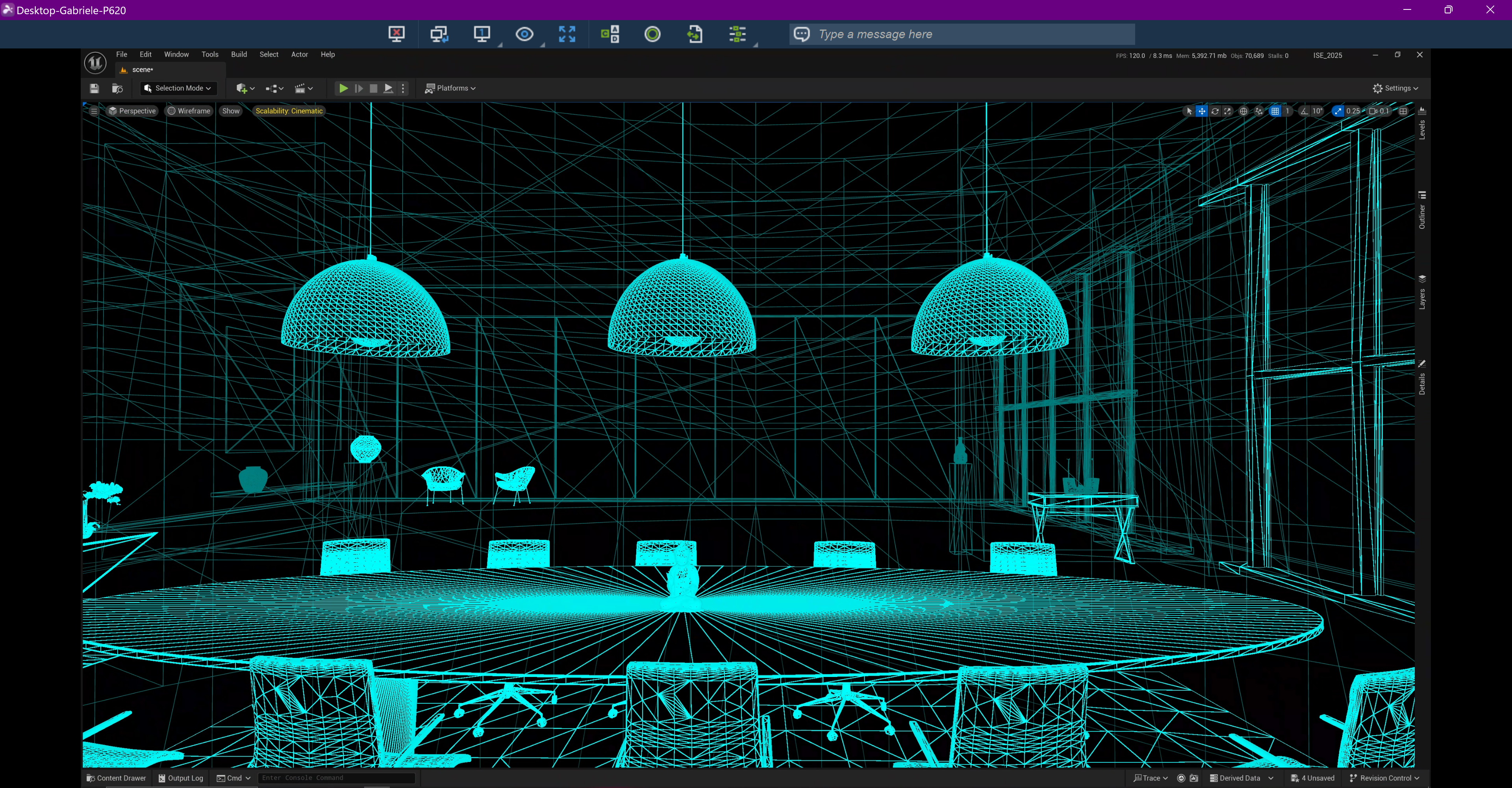Open the Content Drawer
1512x788 pixels.
tap(116, 778)
